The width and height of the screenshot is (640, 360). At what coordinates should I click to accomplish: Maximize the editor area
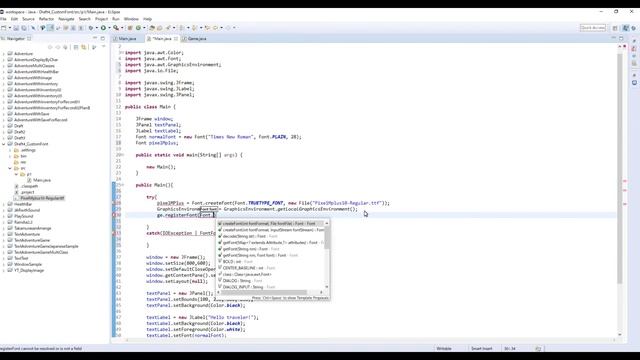click(621, 38)
